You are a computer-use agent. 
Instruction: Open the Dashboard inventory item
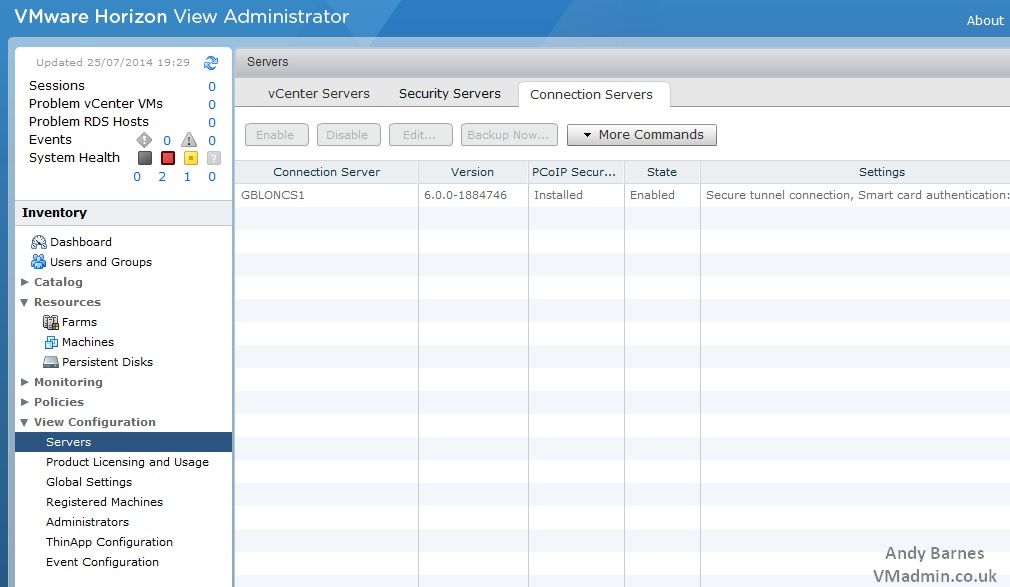(81, 242)
